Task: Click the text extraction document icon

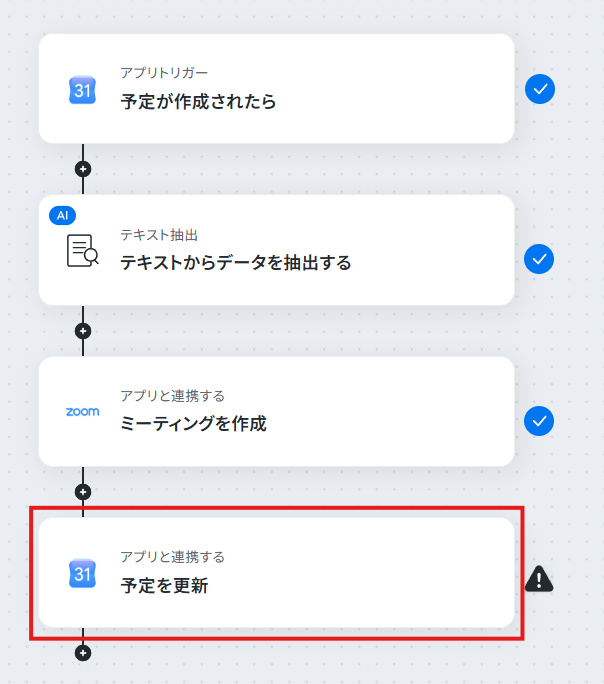Action: click(82, 250)
